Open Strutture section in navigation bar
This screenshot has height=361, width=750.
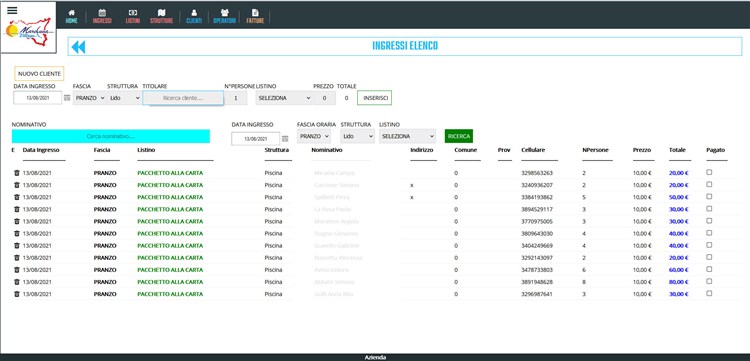pyautogui.click(x=161, y=17)
